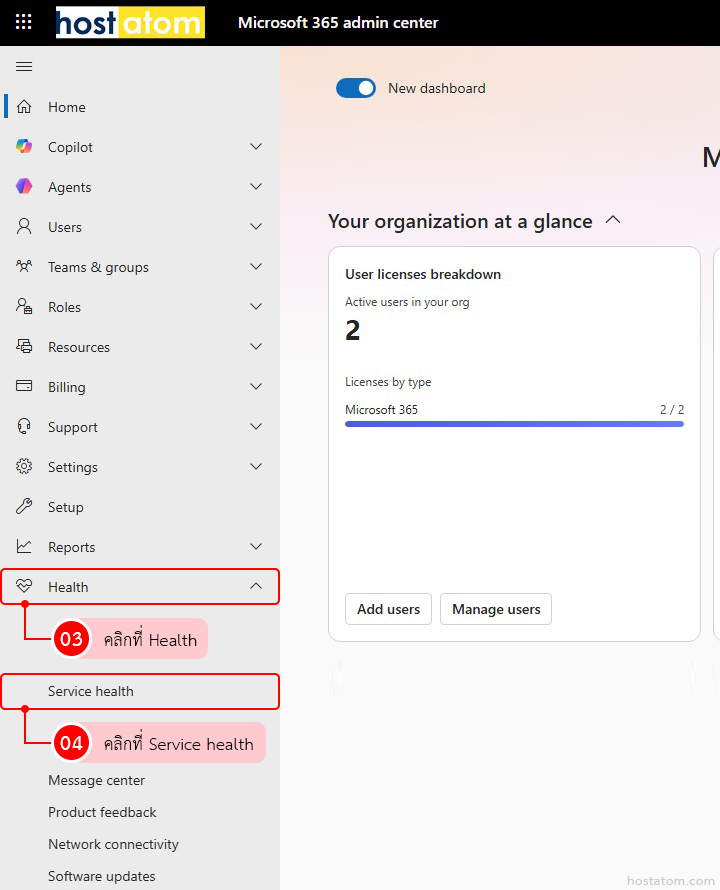The width and height of the screenshot is (720, 890).
Task: Click the Licenses by type label
Action: [x=388, y=382]
